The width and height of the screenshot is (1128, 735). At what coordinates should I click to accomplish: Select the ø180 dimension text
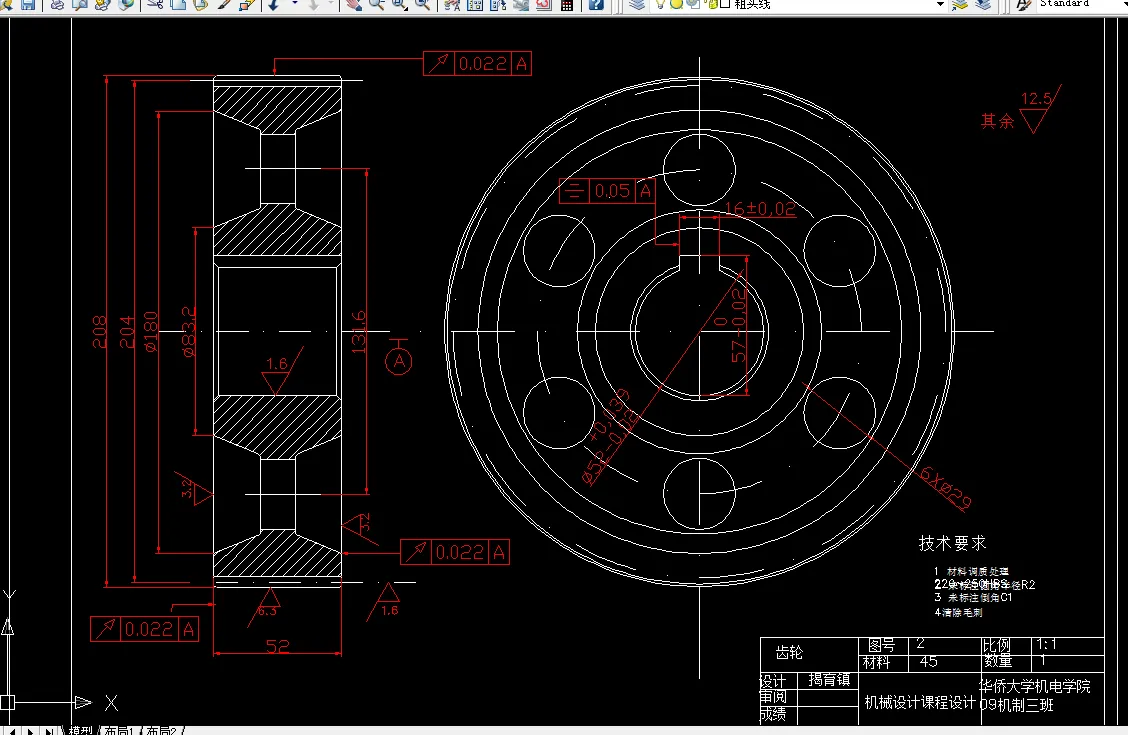point(150,332)
